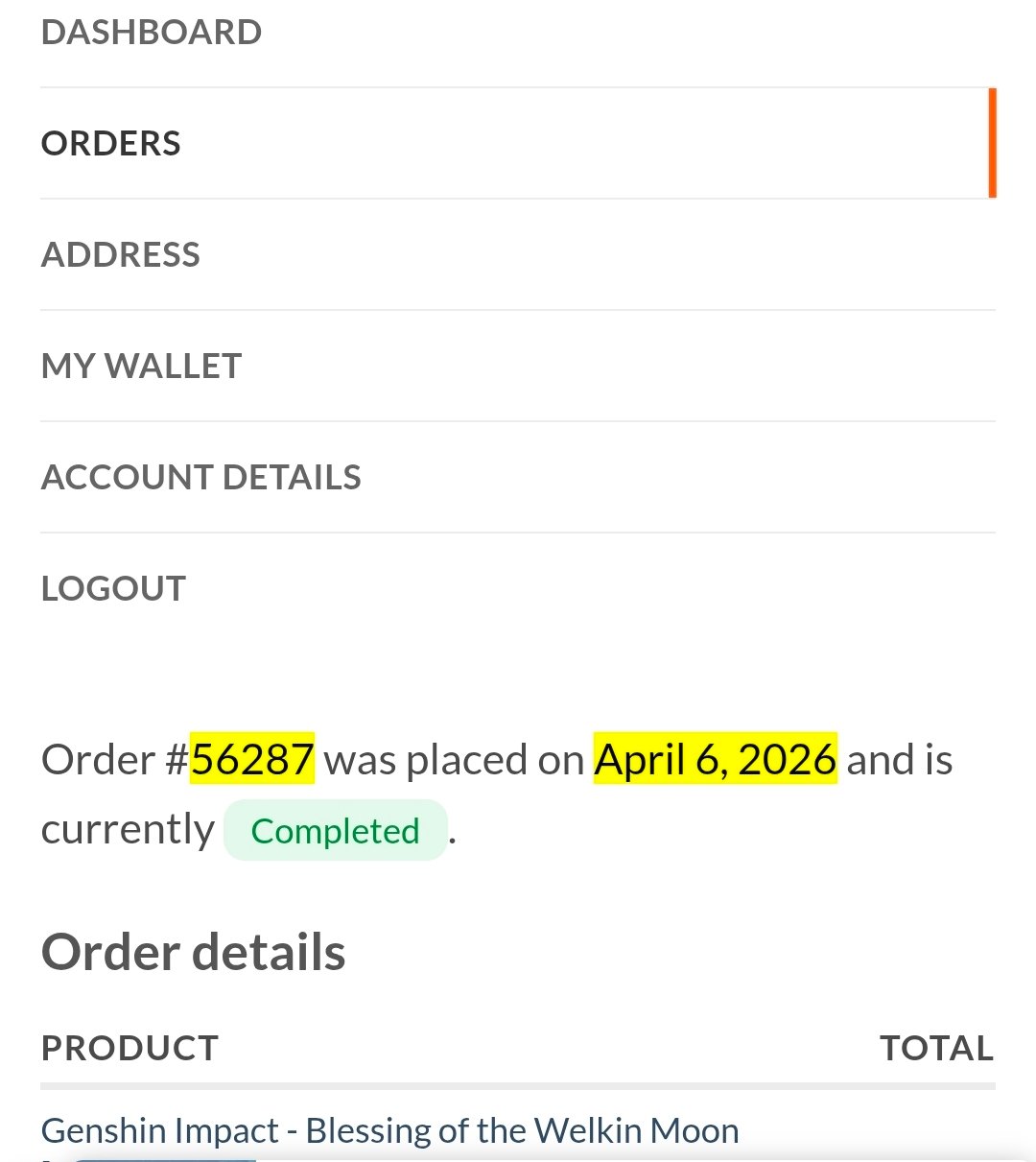This screenshot has height=1162, width=1036.
Task: Click the PRODUCT column header
Action: [130, 1049]
